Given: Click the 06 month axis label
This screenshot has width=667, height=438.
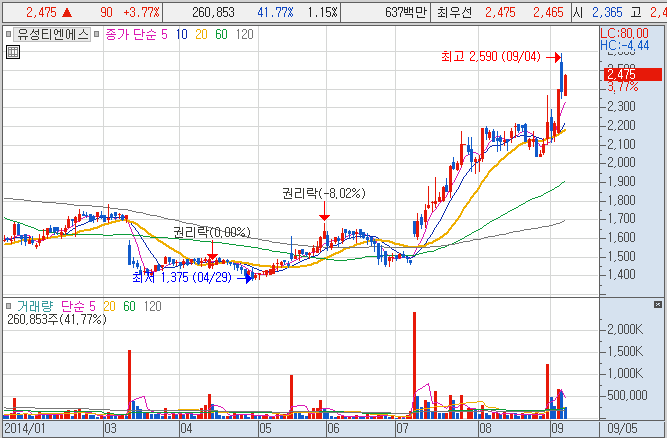Looking at the screenshot, I should [x=333, y=428].
